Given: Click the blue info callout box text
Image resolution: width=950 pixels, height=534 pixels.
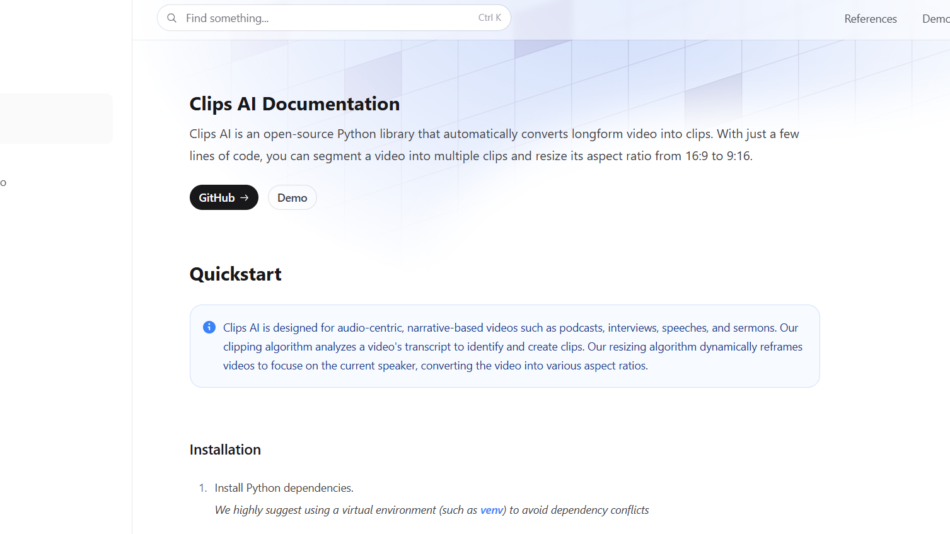Looking at the screenshot, I should (512, 347).
